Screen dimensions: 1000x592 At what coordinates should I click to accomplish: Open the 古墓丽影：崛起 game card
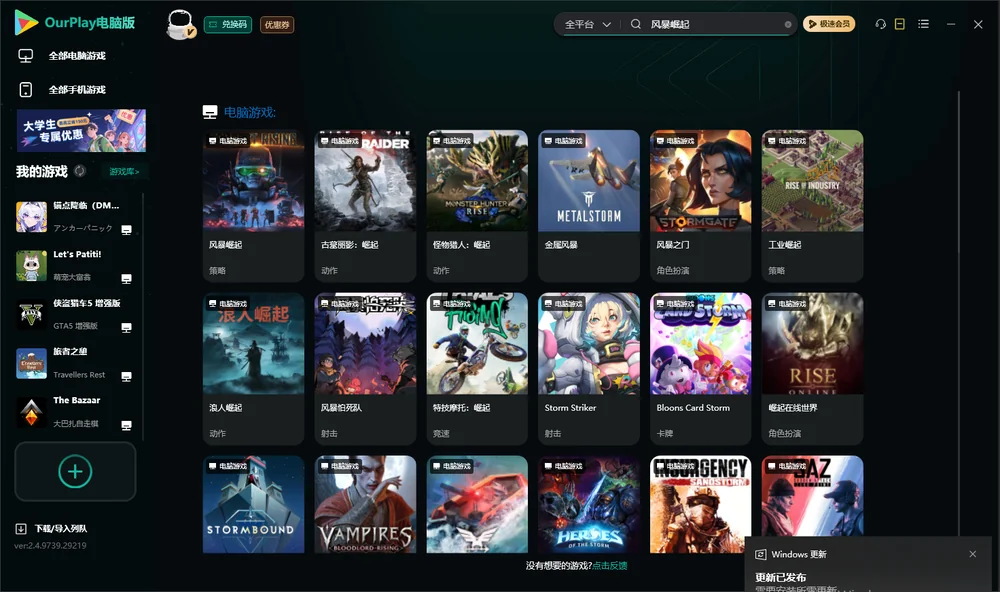pos(365,205)
